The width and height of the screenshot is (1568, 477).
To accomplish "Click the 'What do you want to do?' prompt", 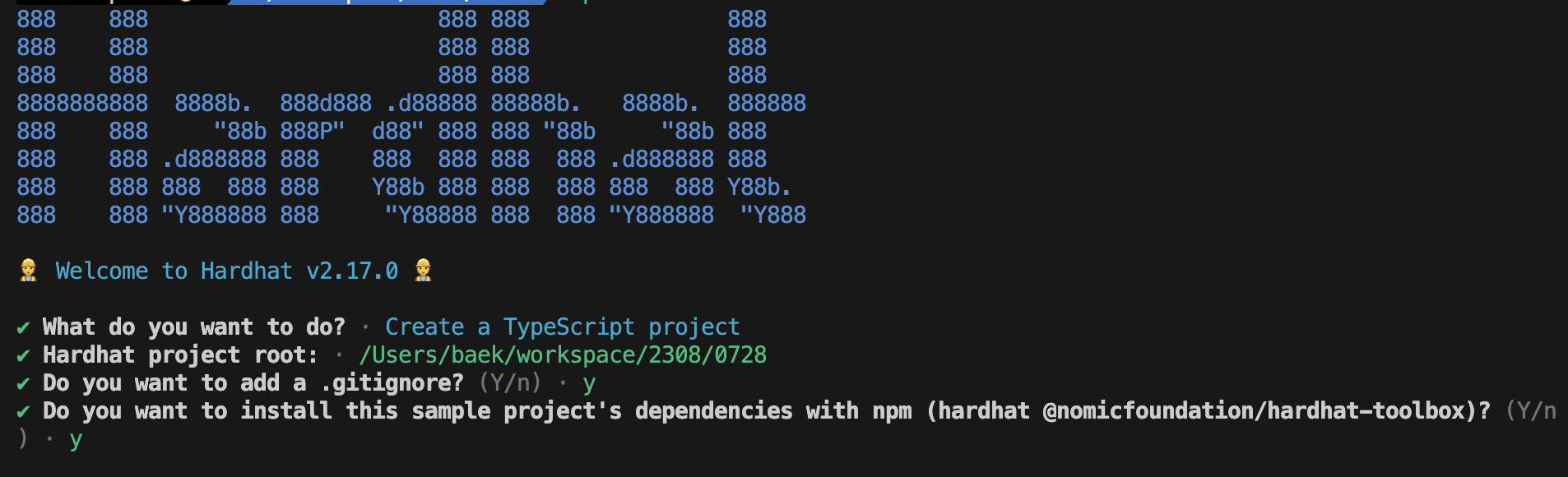I will (194, 327).
